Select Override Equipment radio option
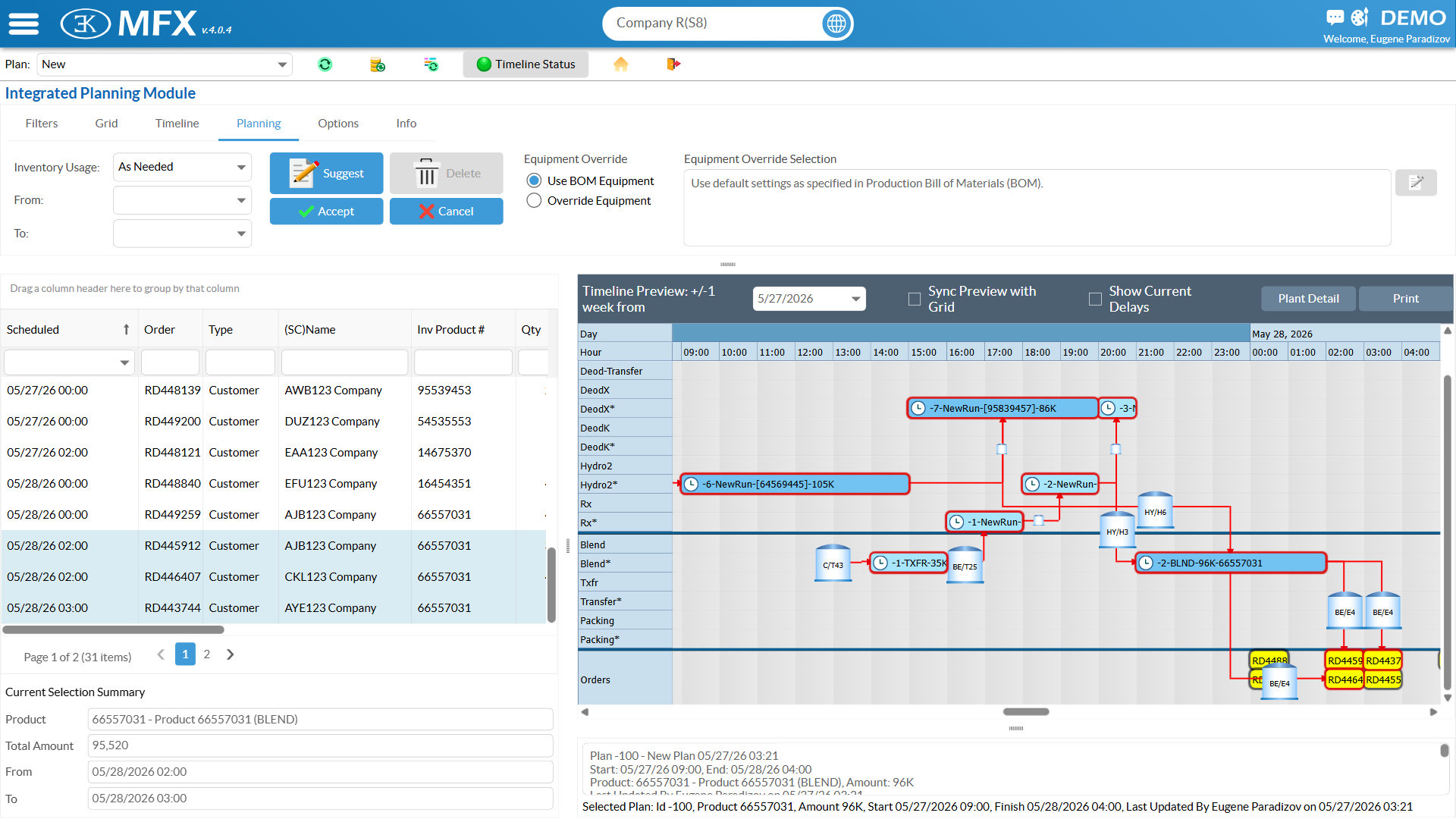This screenshot has height=819, width=1456. [x=534, y=200]
